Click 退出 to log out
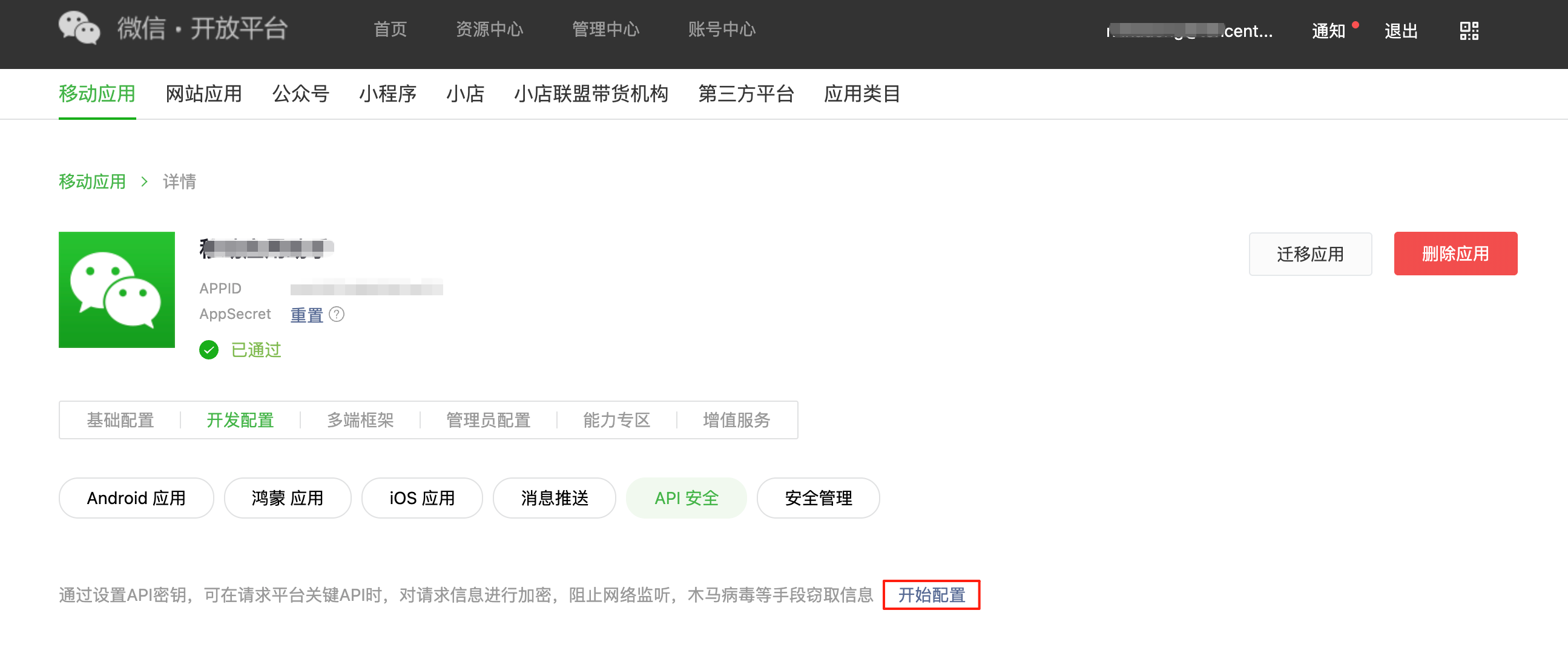The height and width of the screenshot is (662, 1568). (x=1401, y=30)
